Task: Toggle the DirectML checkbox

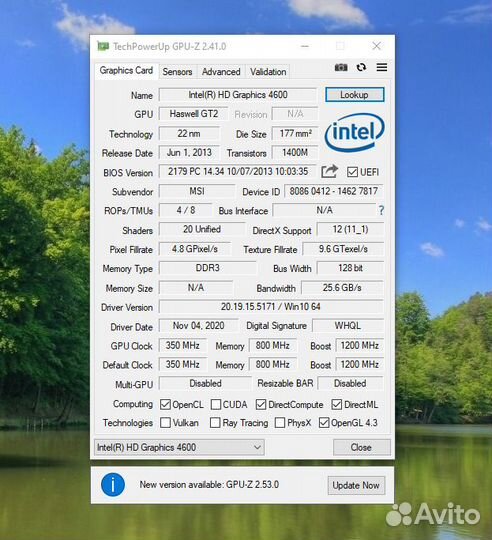Action: [x=336, y=404]
